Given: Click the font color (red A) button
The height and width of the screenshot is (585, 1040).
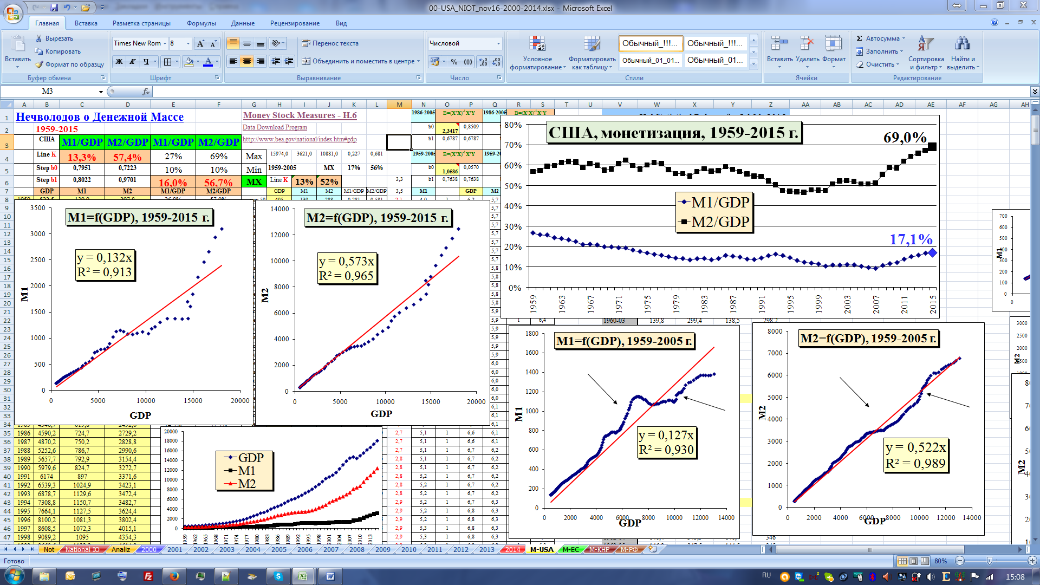Looking at the screenshot, I should click(x=208, y=61).
